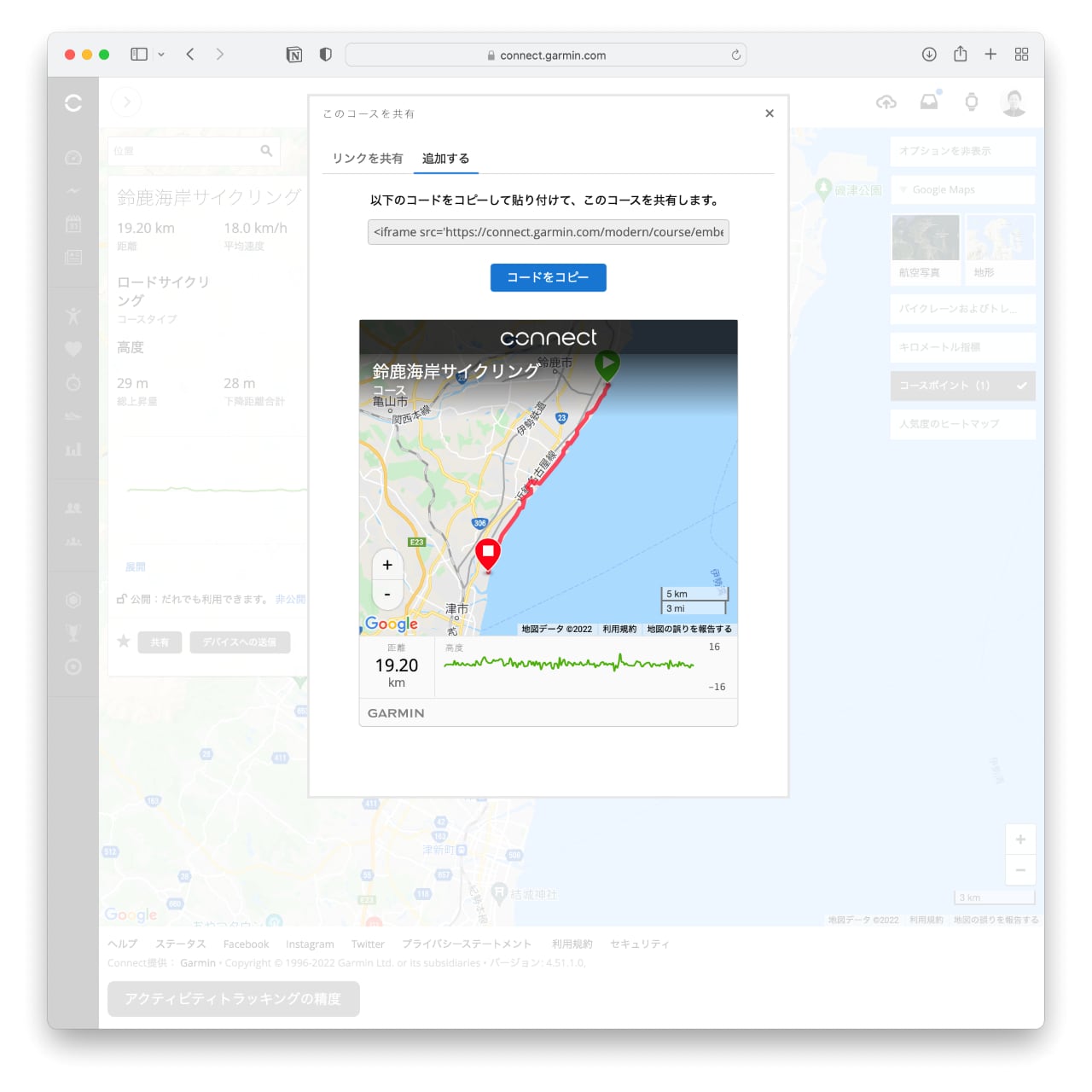Viewport: 1092px width, 1092px height.
Task: Toggle the コースポイント (1) option
Action: point(962,386)
